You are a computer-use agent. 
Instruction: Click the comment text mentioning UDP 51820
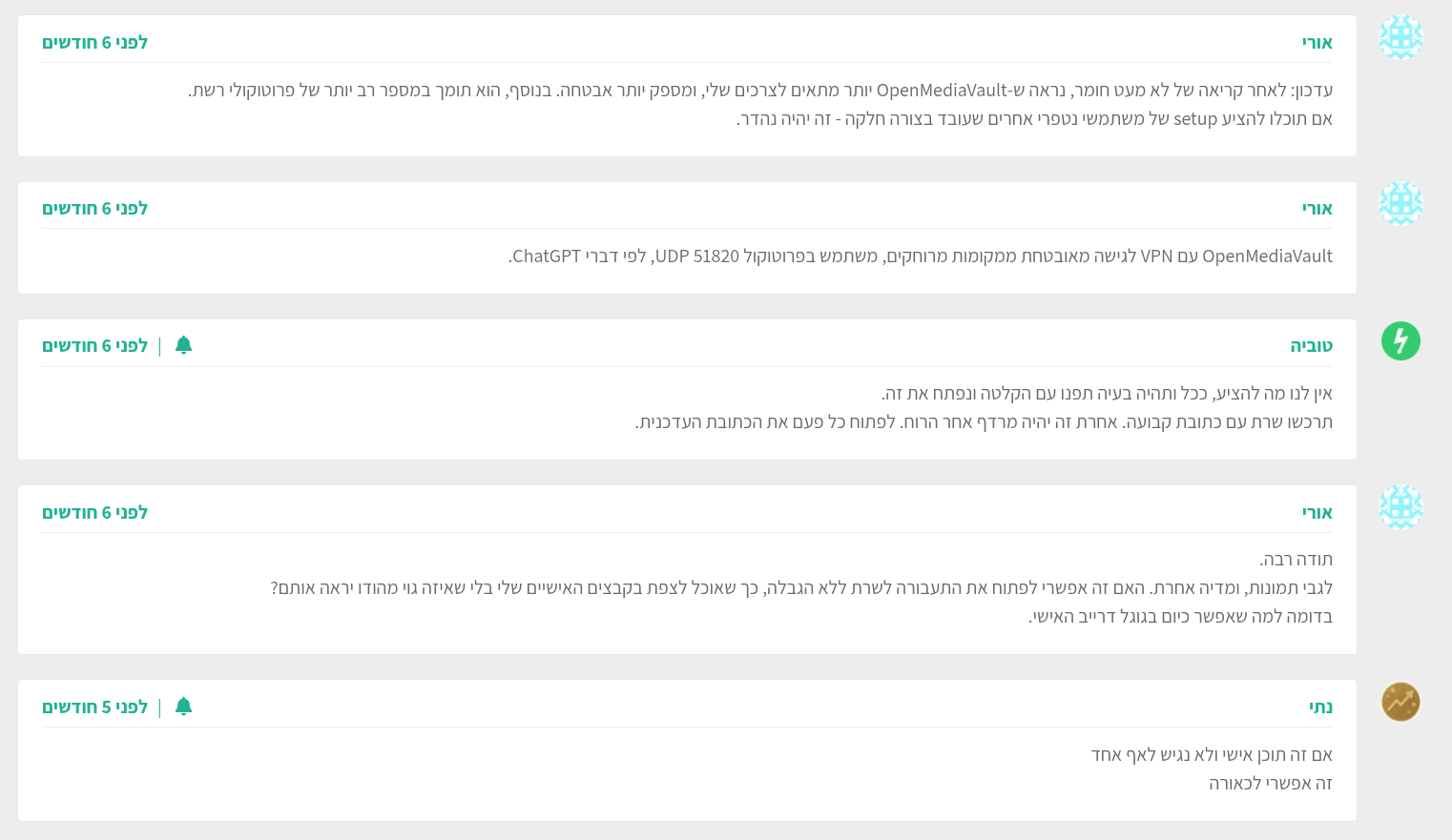coord(921,256)
